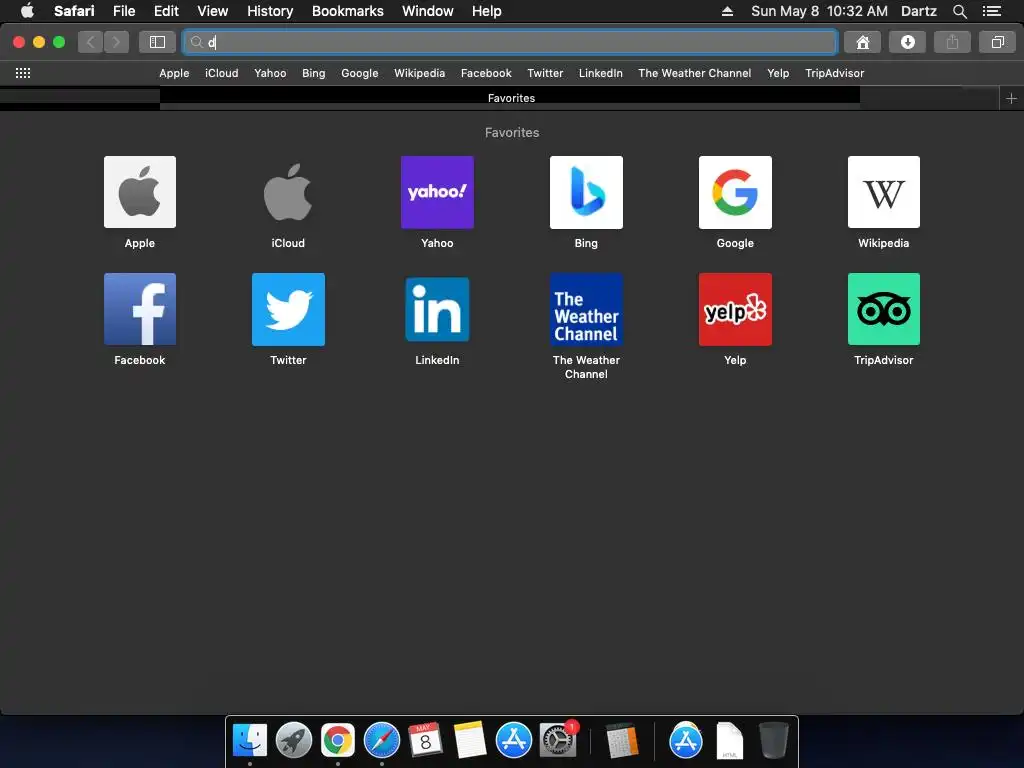
Task: Open the Dartz user menu
Action: click(919, 11)
